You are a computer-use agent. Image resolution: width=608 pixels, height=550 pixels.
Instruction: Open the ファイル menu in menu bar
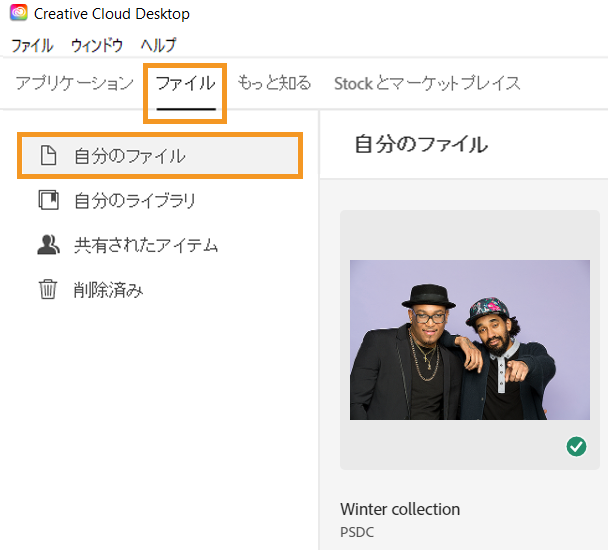32,45
